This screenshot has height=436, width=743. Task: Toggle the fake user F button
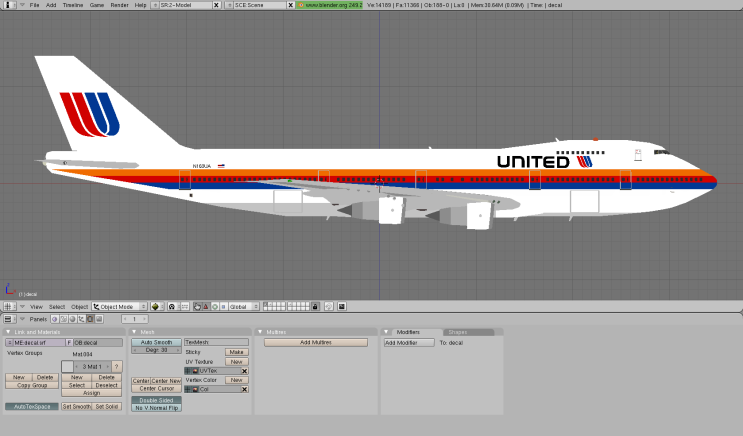(69, 342)
